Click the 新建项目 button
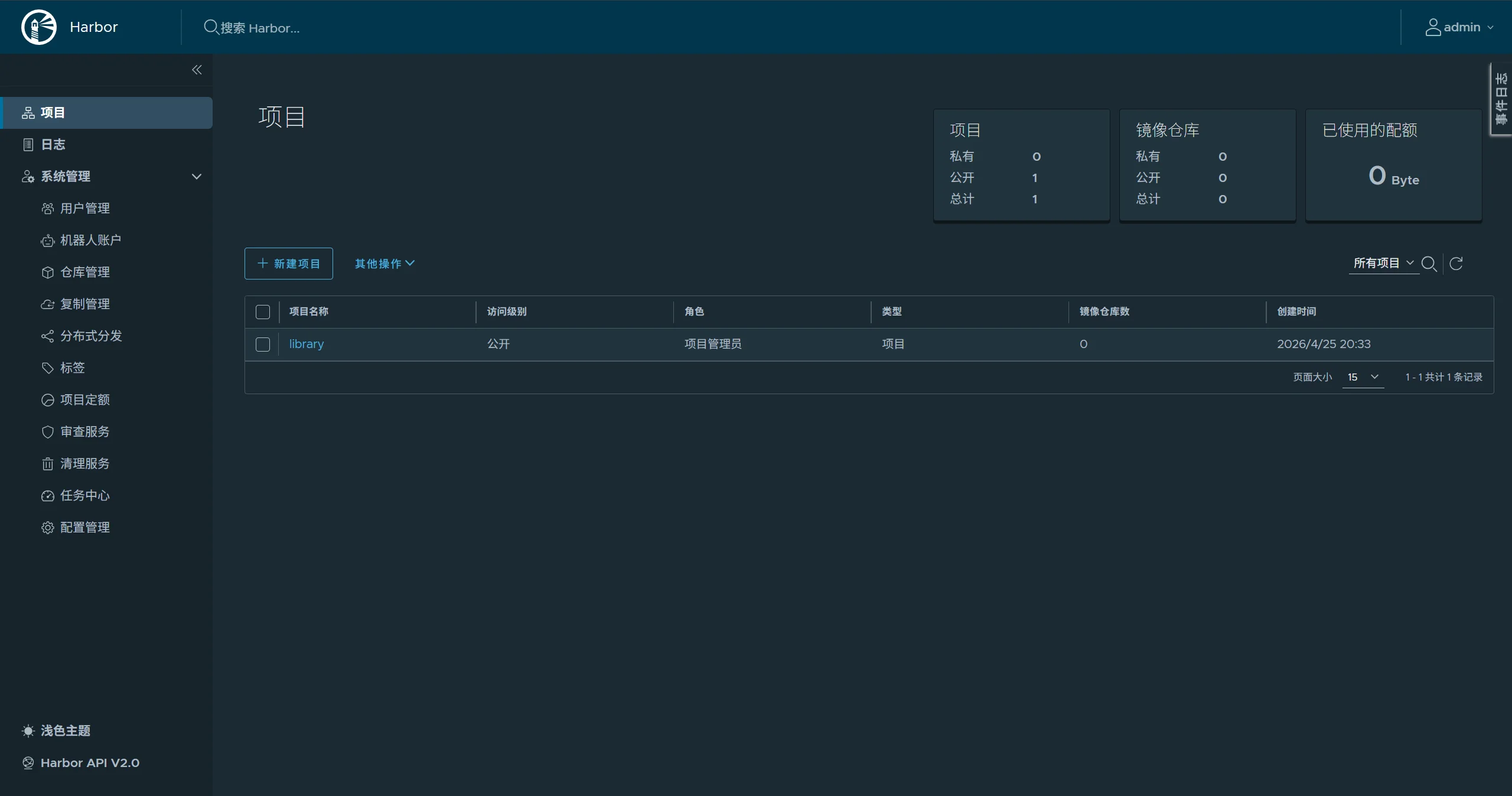The height and width of the screenshot is (796, 1512). point(289,264)
